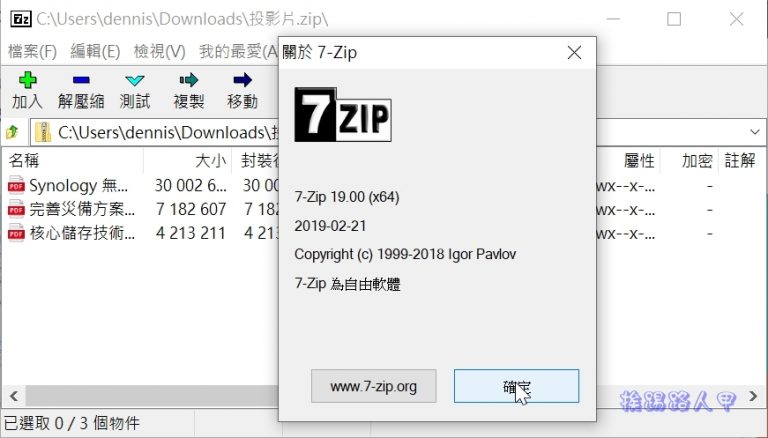Close the 關於 7-Zip dialog

[x=574, y=53]
